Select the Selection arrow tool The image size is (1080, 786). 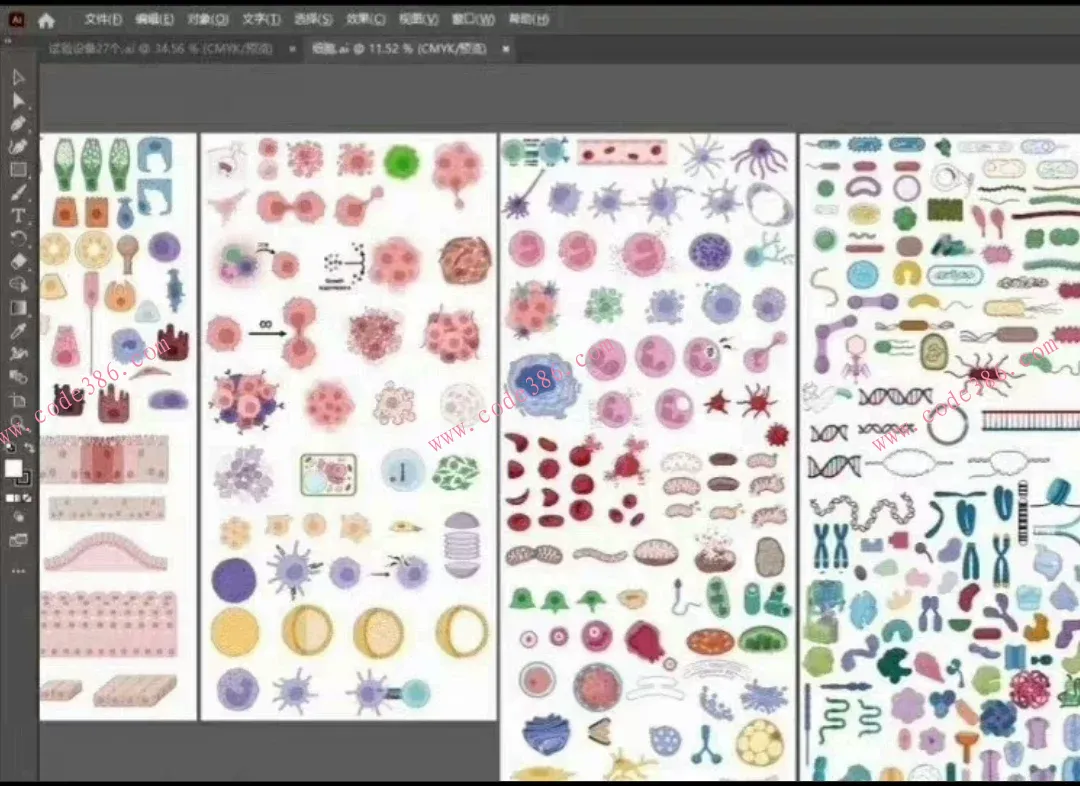[18, 78]
